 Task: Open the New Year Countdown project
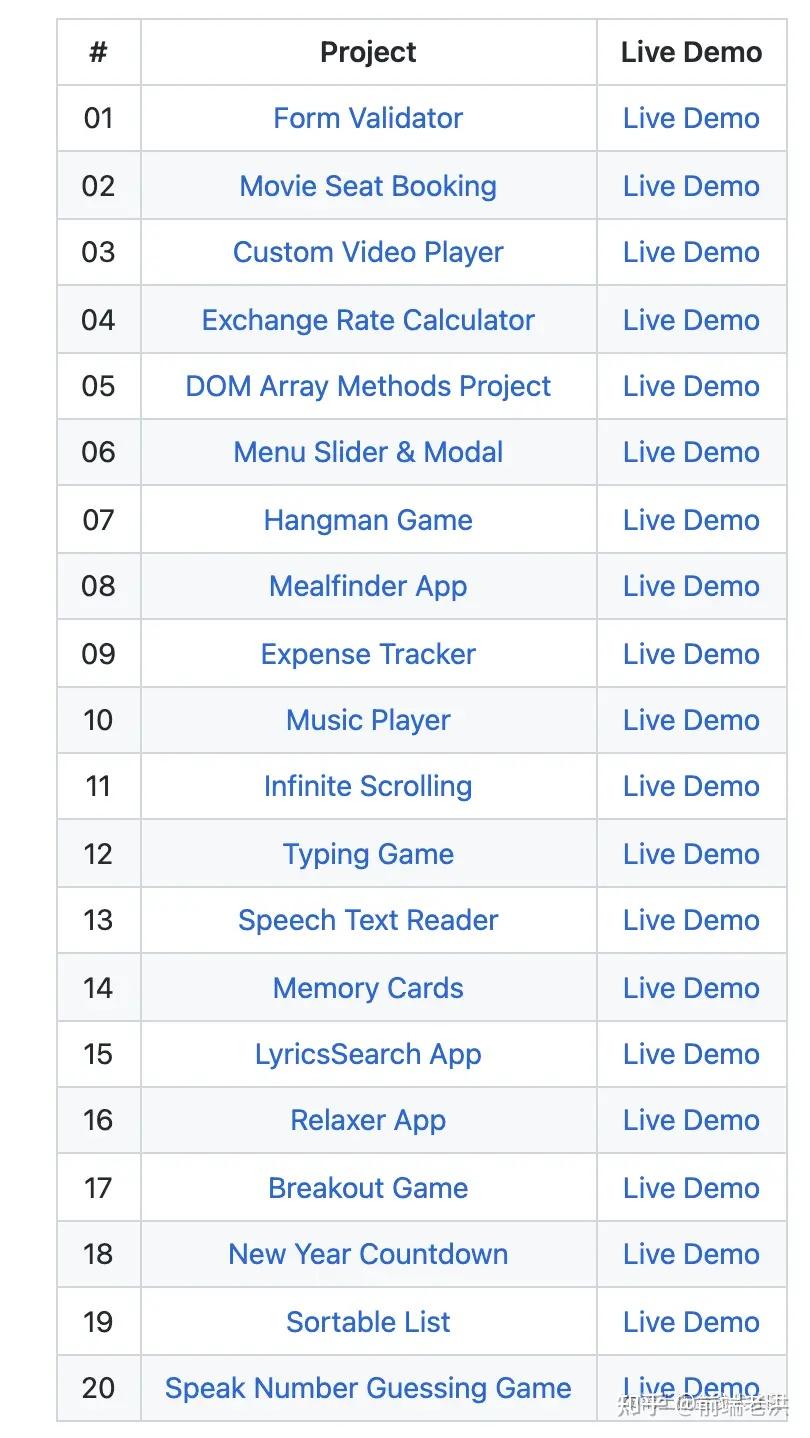click(x=368, y=1254)
